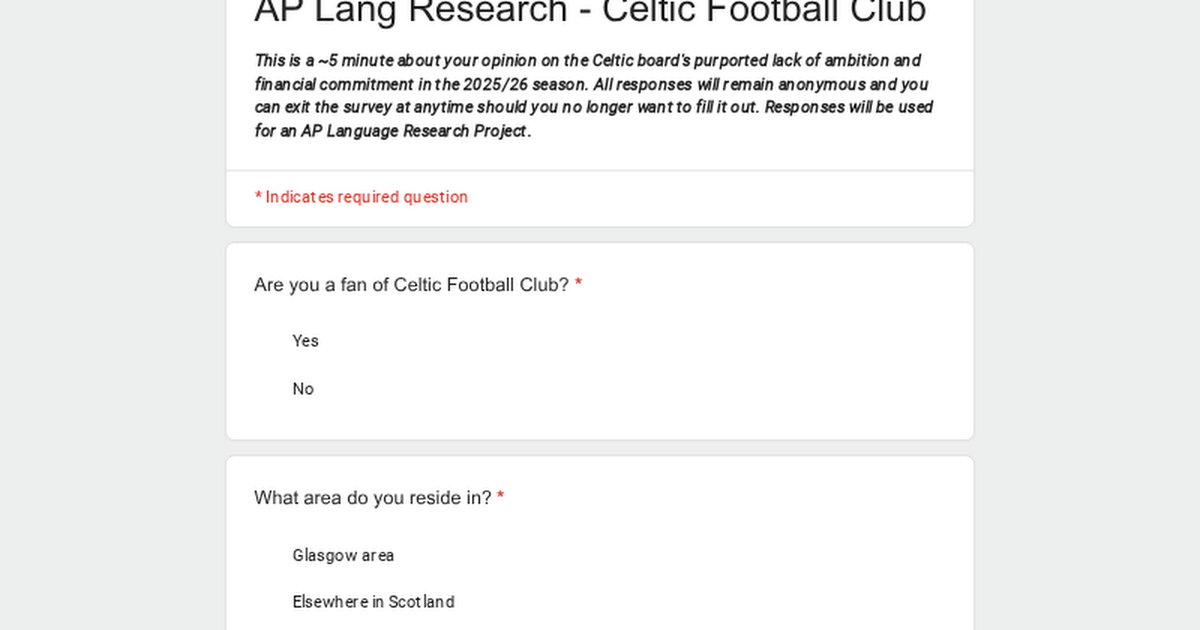Pick the Elsewhere in Scotland option
1200x630 pixels.
point(373,602)
